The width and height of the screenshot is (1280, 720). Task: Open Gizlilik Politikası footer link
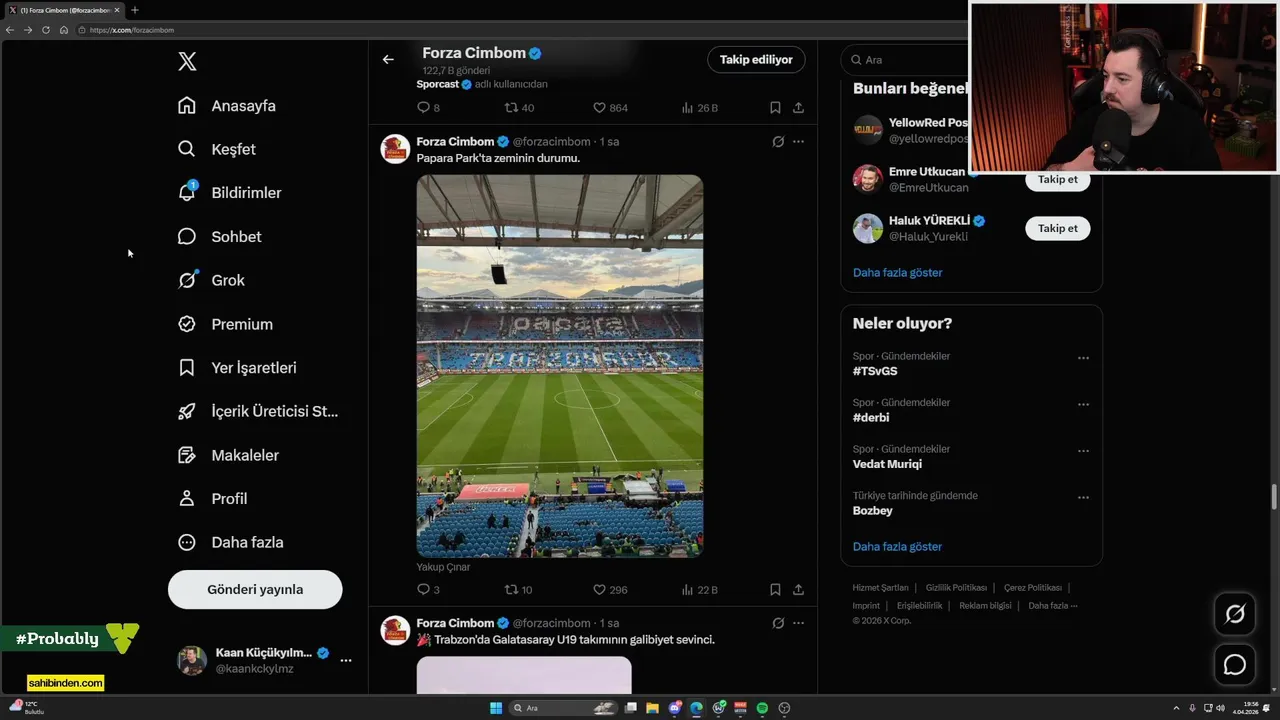[956, 588]
